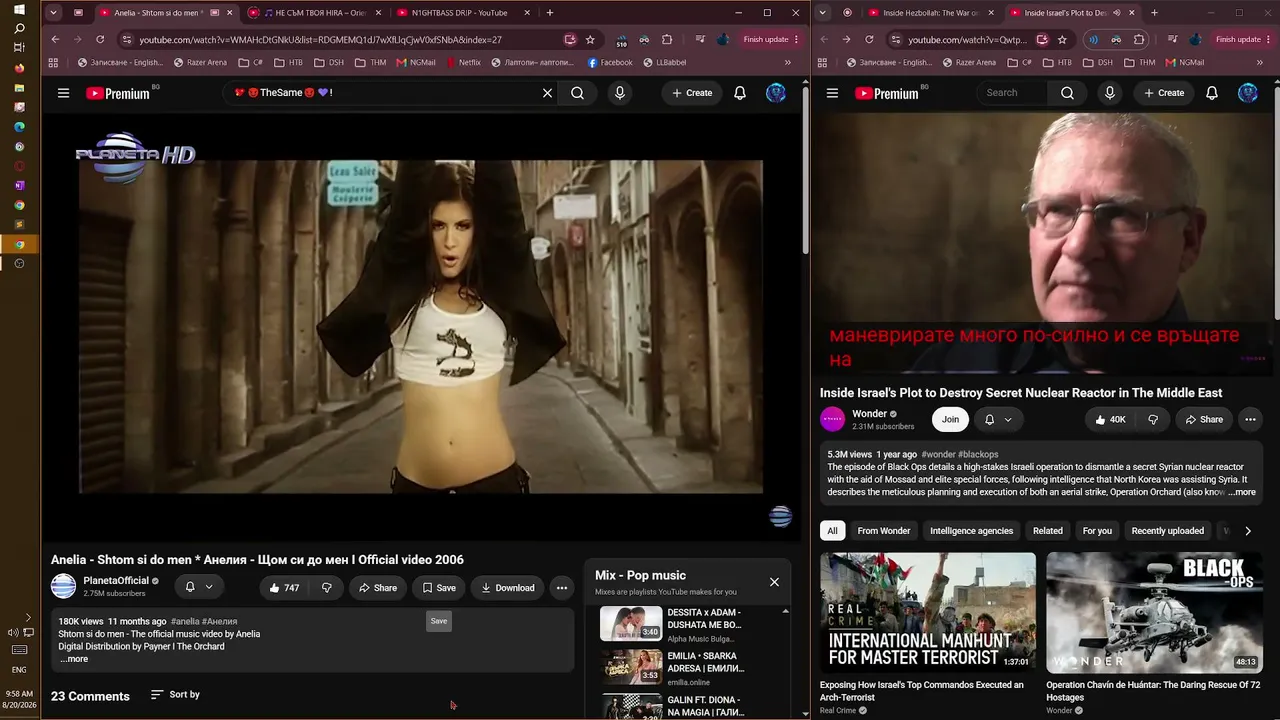This screenshot has height=720, width=1280.
Task: Select the Intelligence agencies filter chip
Action: click(x=971, y=531)
